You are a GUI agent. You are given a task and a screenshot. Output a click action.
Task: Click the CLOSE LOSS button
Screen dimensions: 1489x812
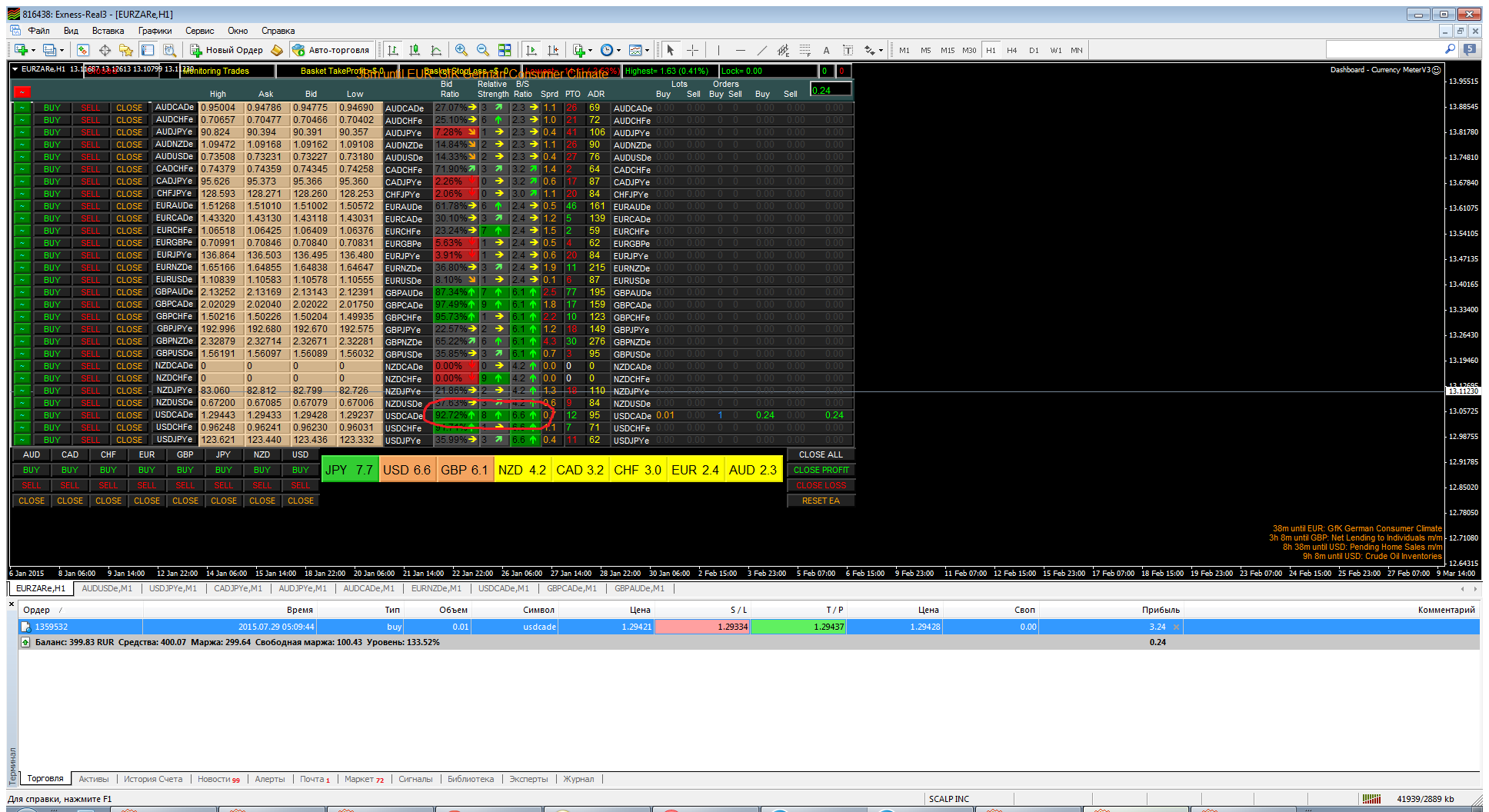click(x=821, y=485)
